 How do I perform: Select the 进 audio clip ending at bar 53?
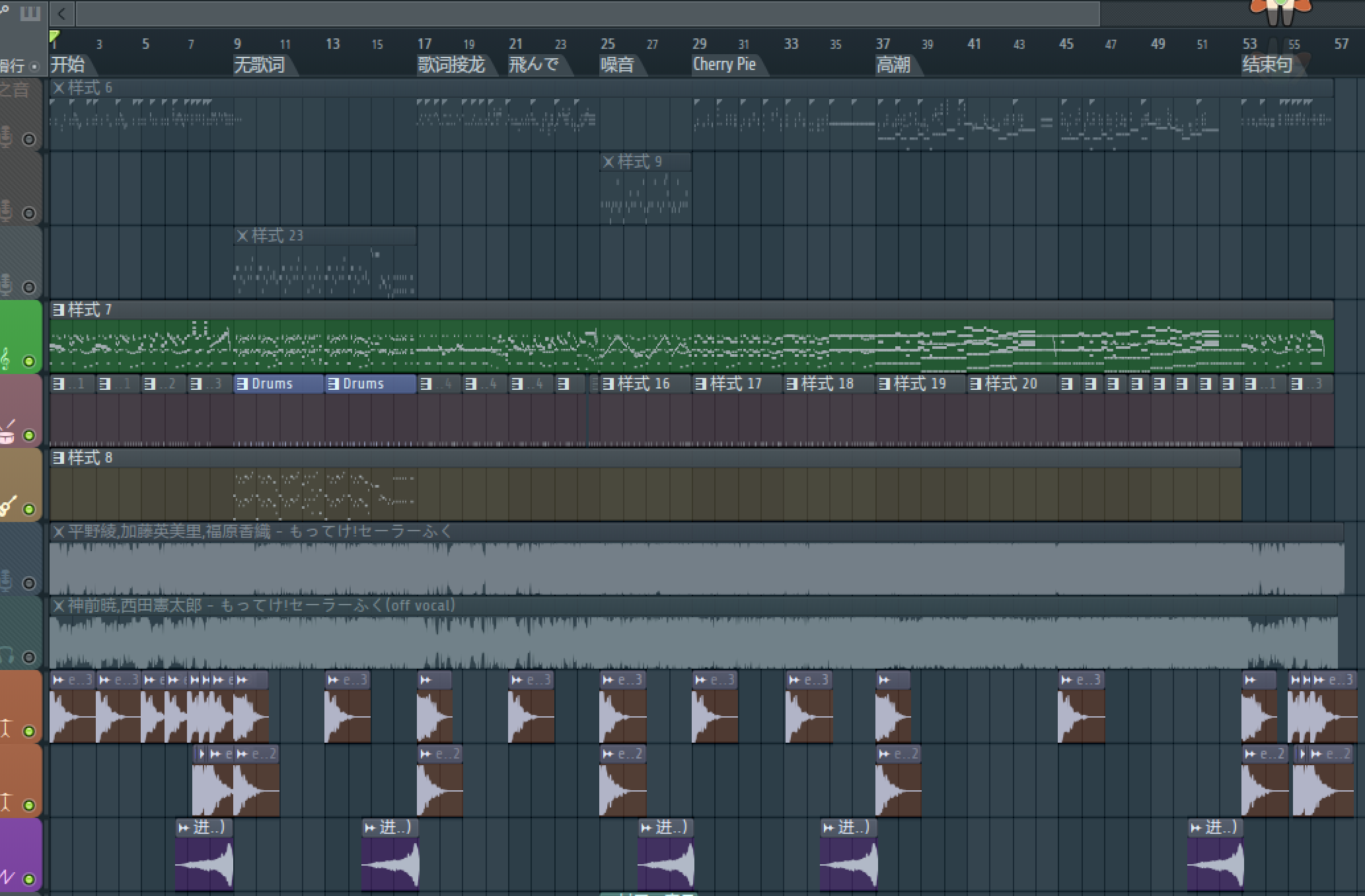tap(1216, 854)
